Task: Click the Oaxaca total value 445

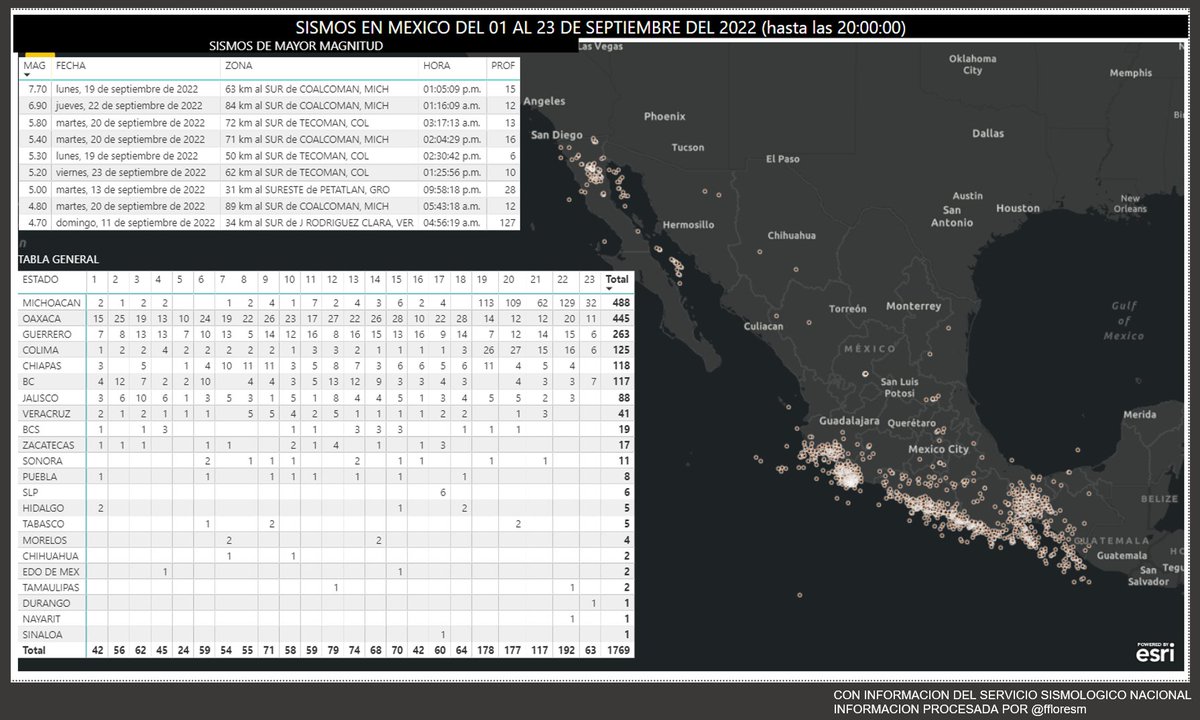Action: tap(619, 318)
